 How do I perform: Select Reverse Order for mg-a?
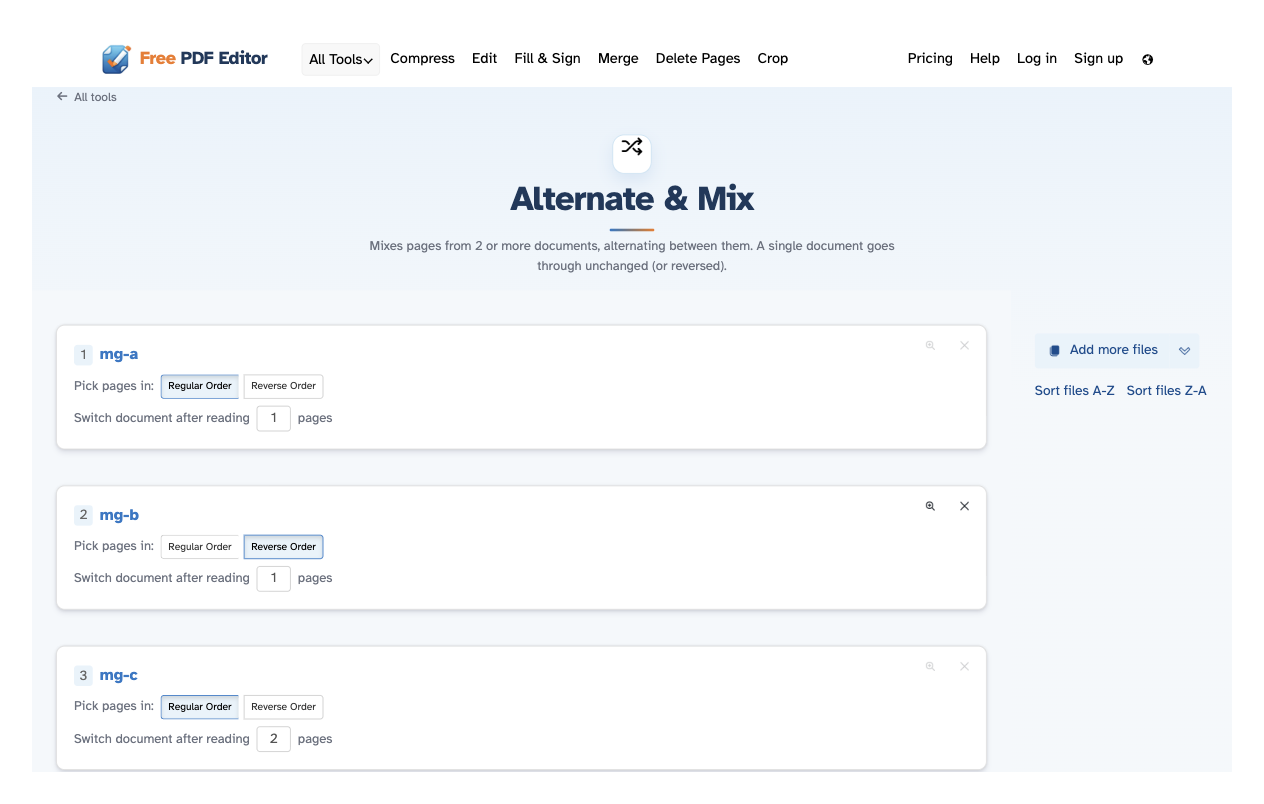click(x=283, y=386)
